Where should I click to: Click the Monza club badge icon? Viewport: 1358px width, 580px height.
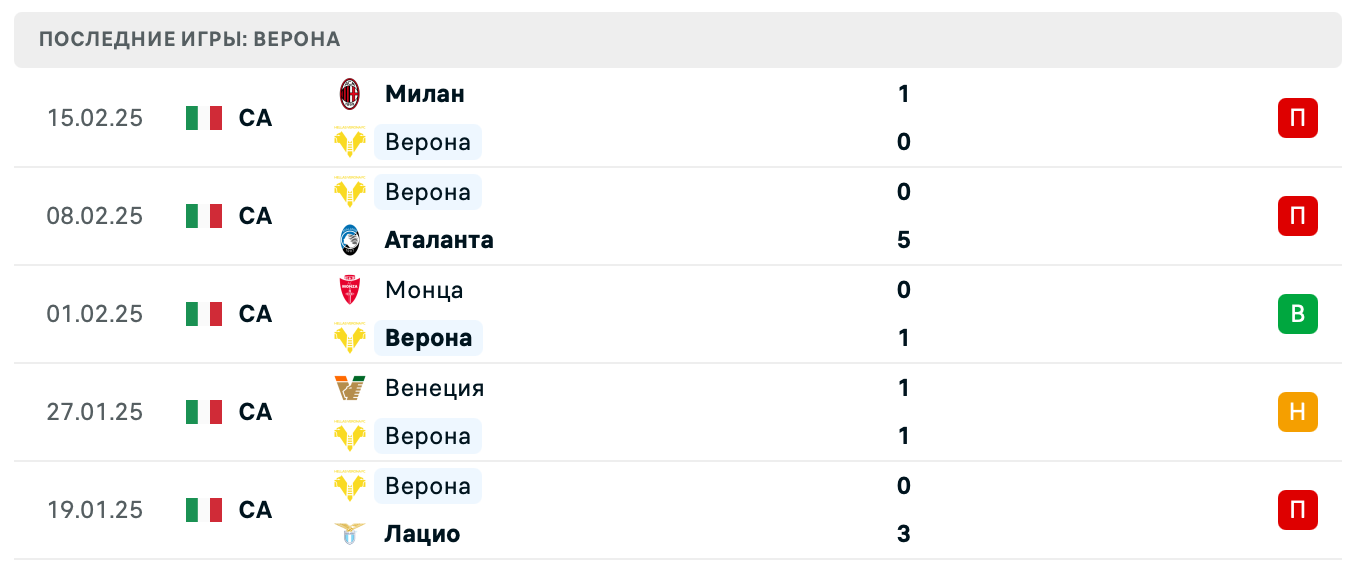click(352, 290)
